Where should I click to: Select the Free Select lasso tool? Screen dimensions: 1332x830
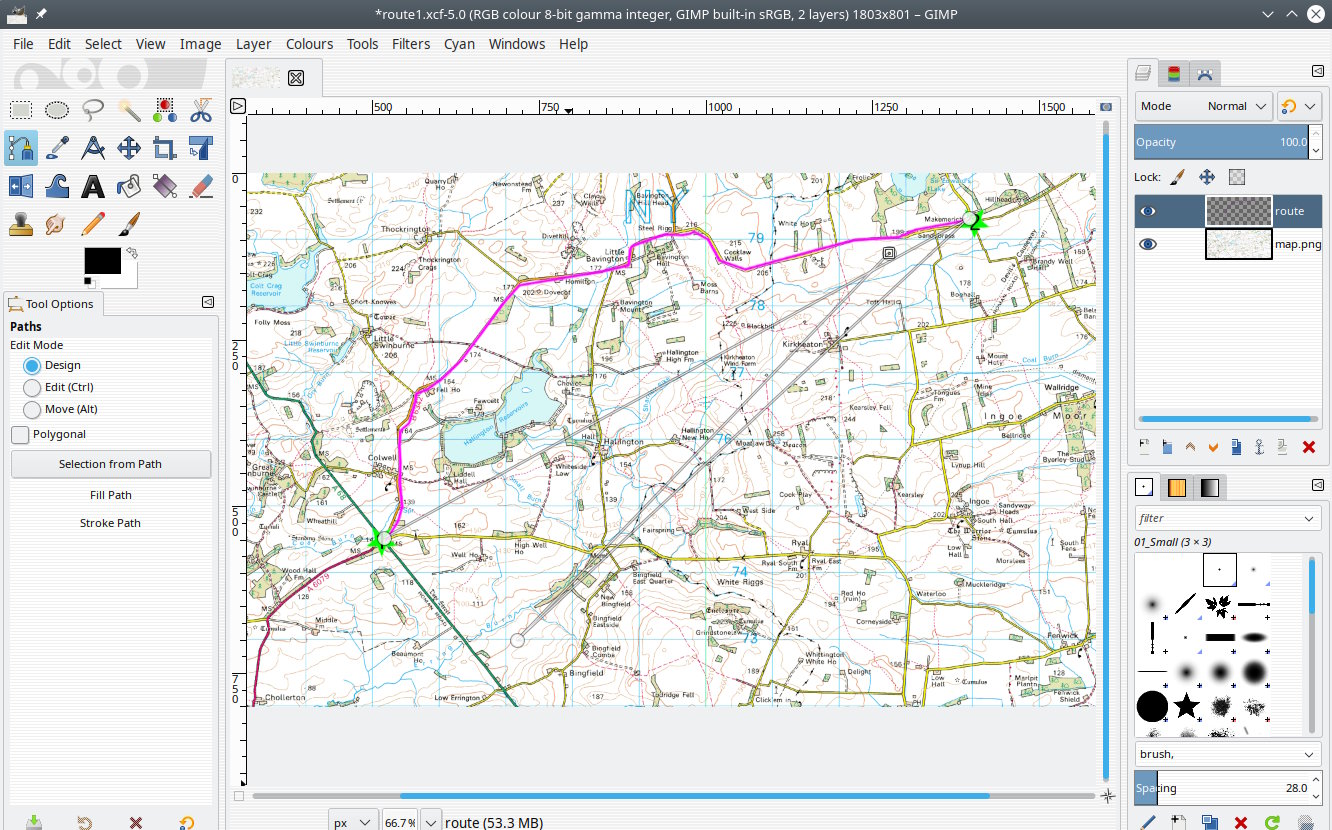pyautogui.click(x=93, y=110)
